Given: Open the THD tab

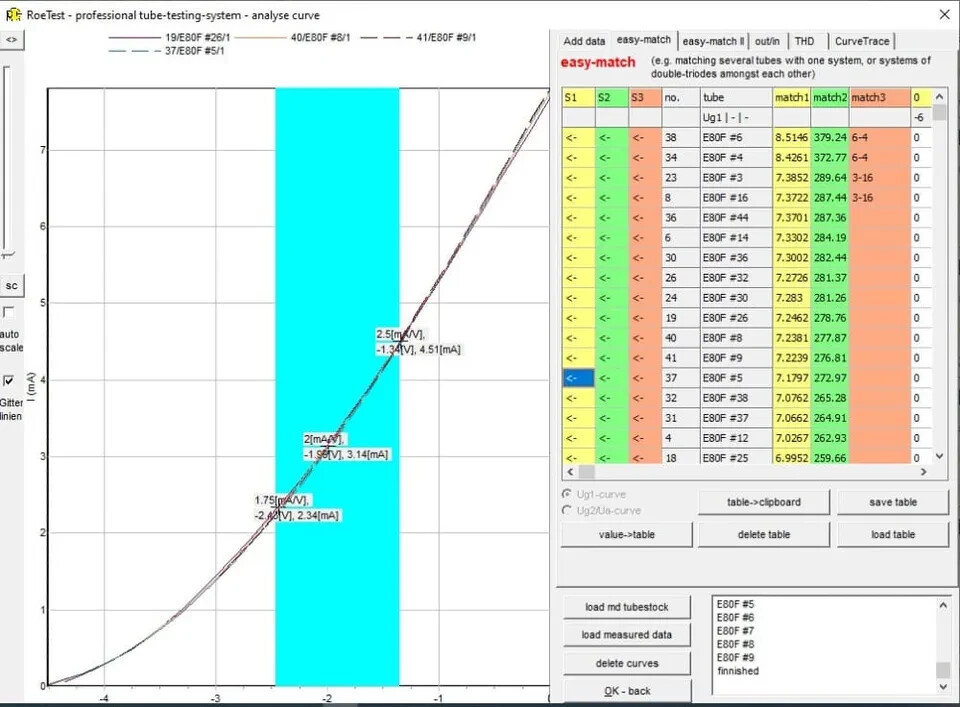Looking at the screenshot, I should [x=804, y=41].
